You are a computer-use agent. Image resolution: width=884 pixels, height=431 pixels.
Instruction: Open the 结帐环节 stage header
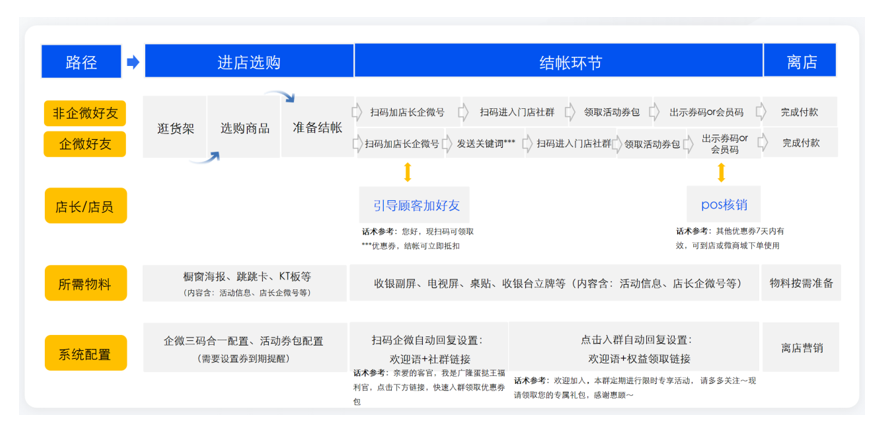(558, 62)
